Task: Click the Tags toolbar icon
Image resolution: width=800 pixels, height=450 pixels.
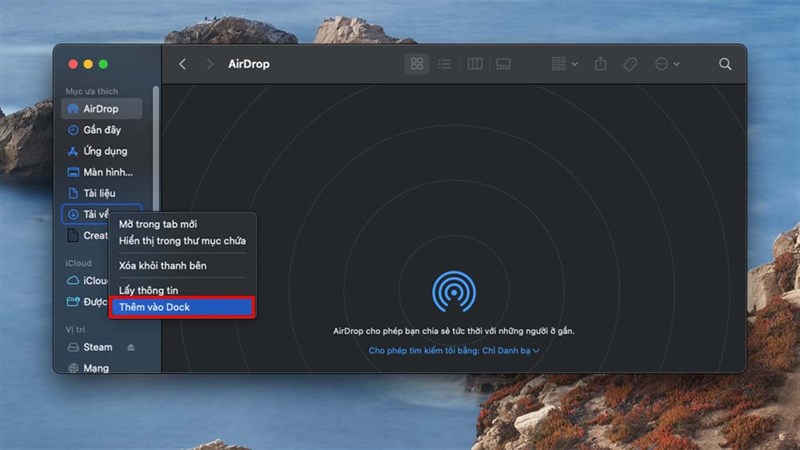Action: (x=630, y=64)
